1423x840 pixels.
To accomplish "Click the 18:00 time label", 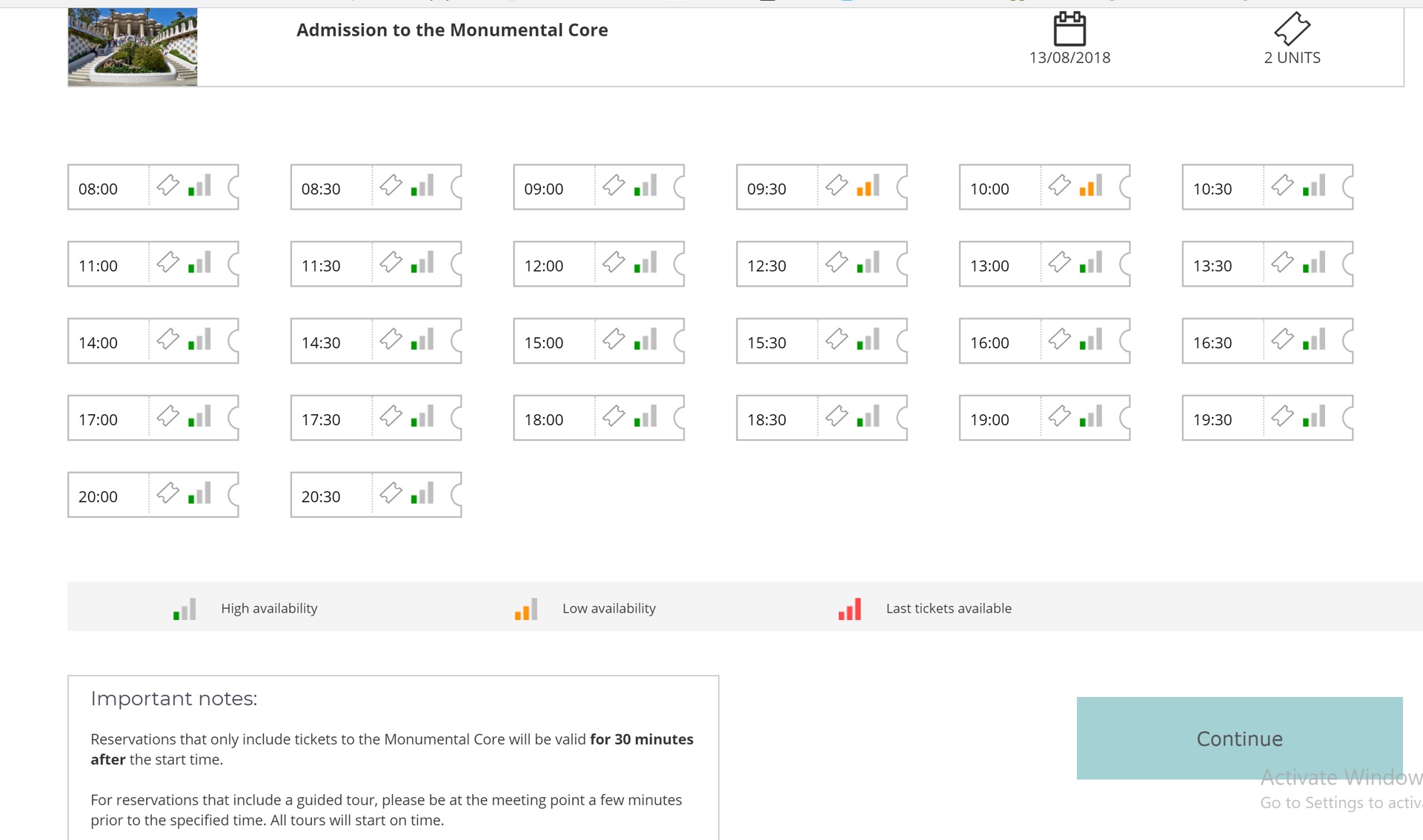I will click(544, 420).
